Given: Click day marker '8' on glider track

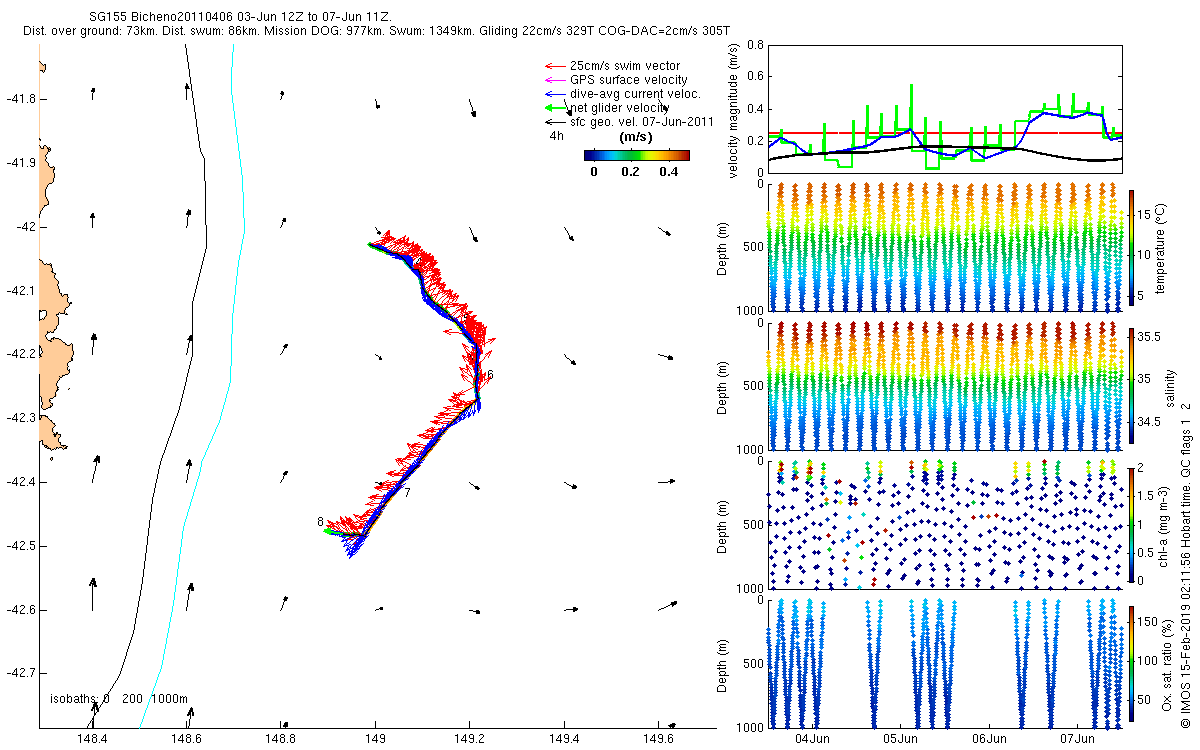Looking at the screenshot, I should click(x=320, y=522).
